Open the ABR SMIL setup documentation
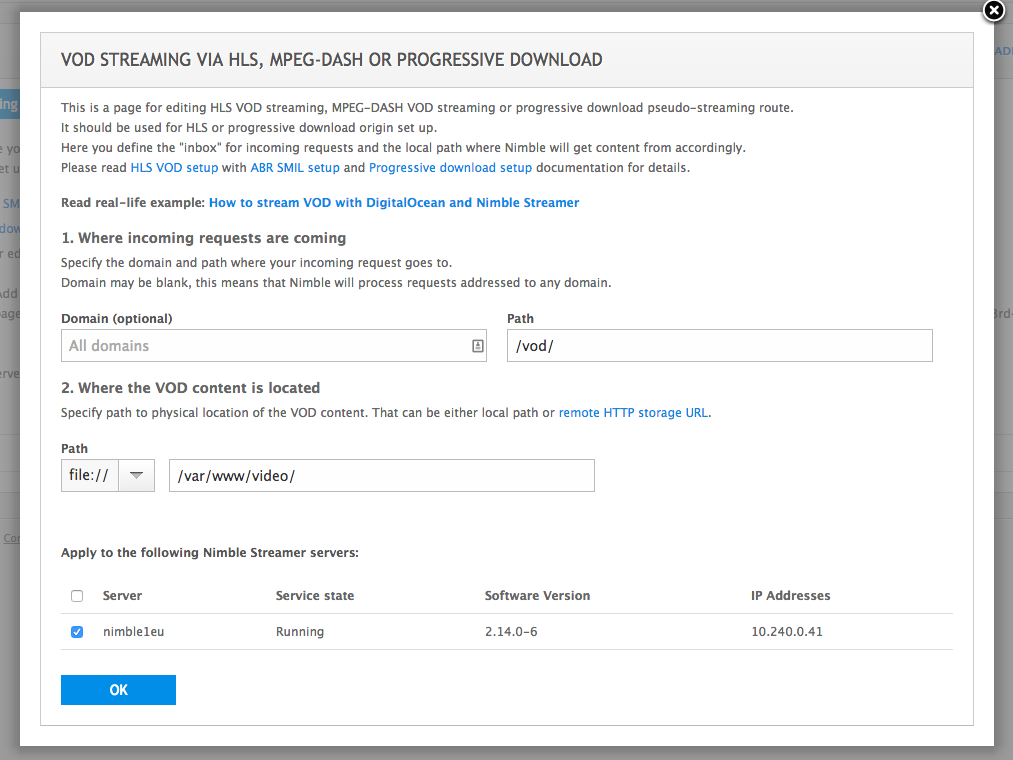This screenshot has width=1013, height=760. point(294,168)
